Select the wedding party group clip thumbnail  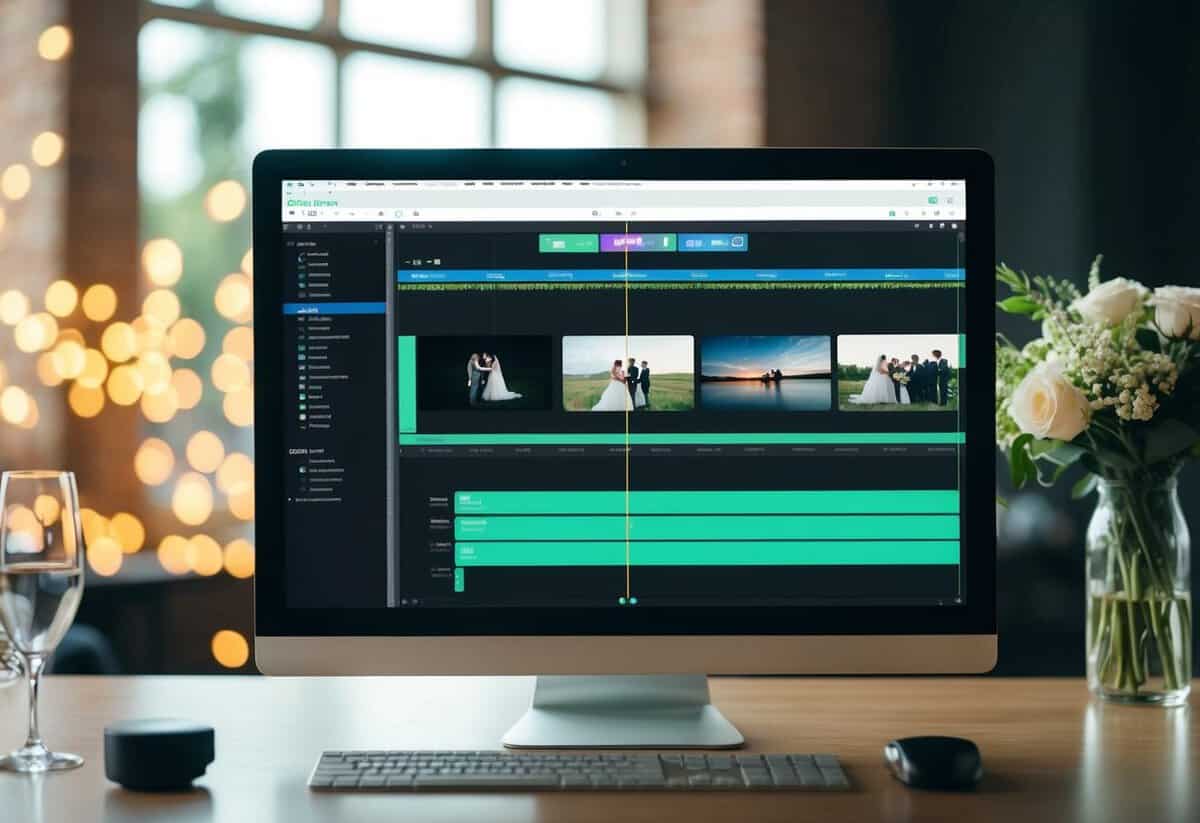(x=898, y=372)
